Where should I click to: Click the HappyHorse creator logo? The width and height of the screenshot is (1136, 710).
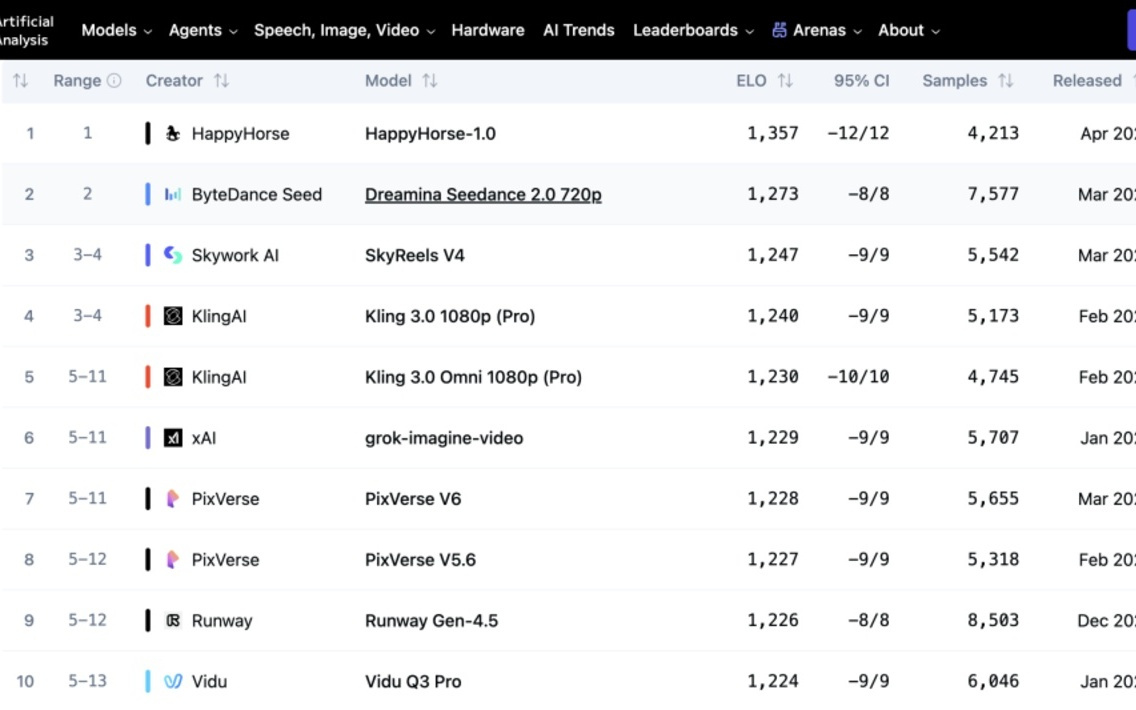pyautogui.click(x=172, y=133)
